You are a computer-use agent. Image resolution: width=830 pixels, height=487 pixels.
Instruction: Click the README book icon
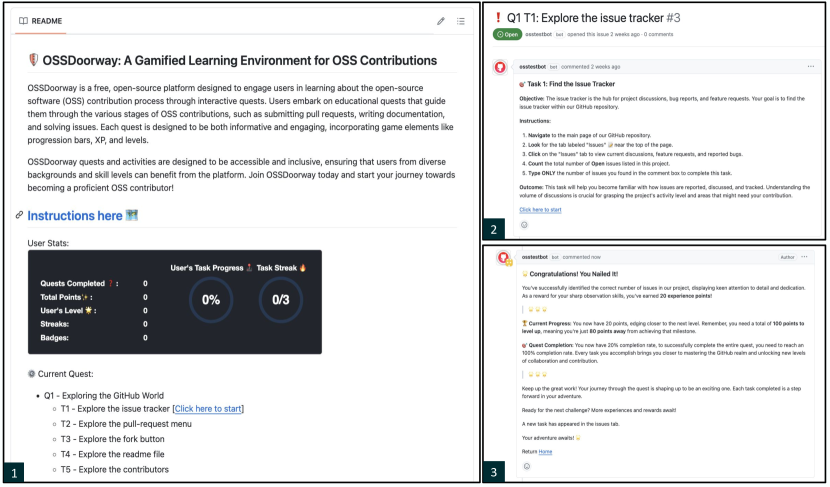(x=23, y=21)
